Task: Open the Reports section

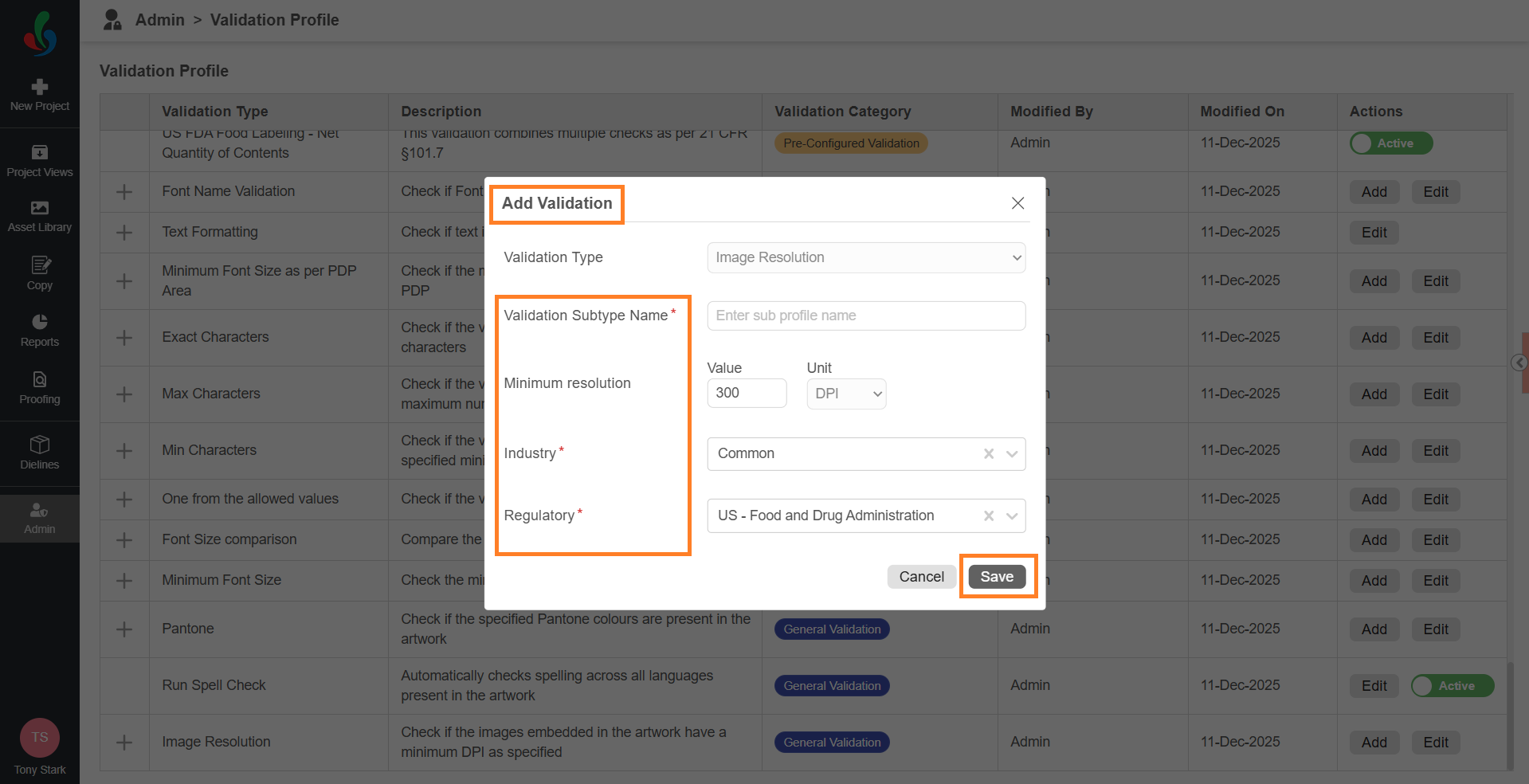Action: click(x=40, y=330)
